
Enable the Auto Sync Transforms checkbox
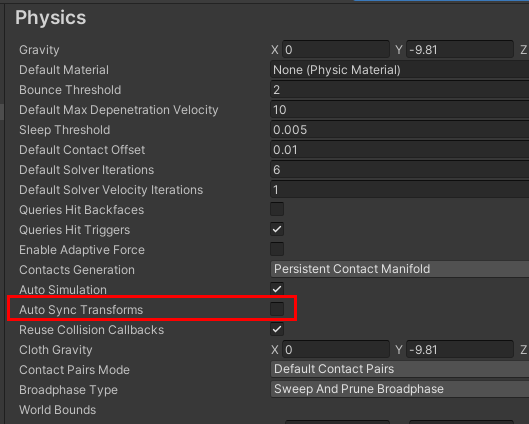click(x=277, y=309)
